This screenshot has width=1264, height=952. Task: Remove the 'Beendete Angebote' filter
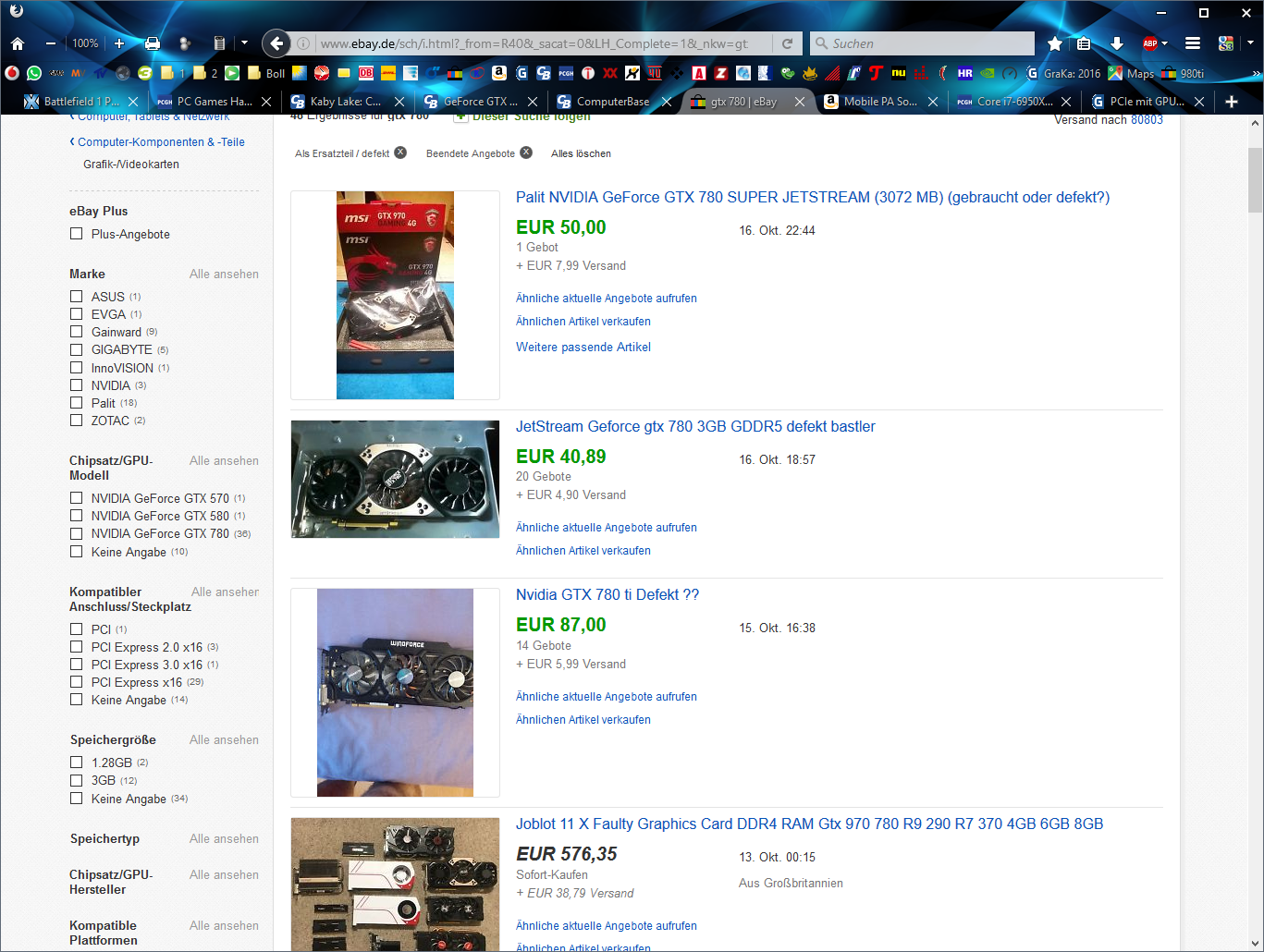click(x=526, y=153)
